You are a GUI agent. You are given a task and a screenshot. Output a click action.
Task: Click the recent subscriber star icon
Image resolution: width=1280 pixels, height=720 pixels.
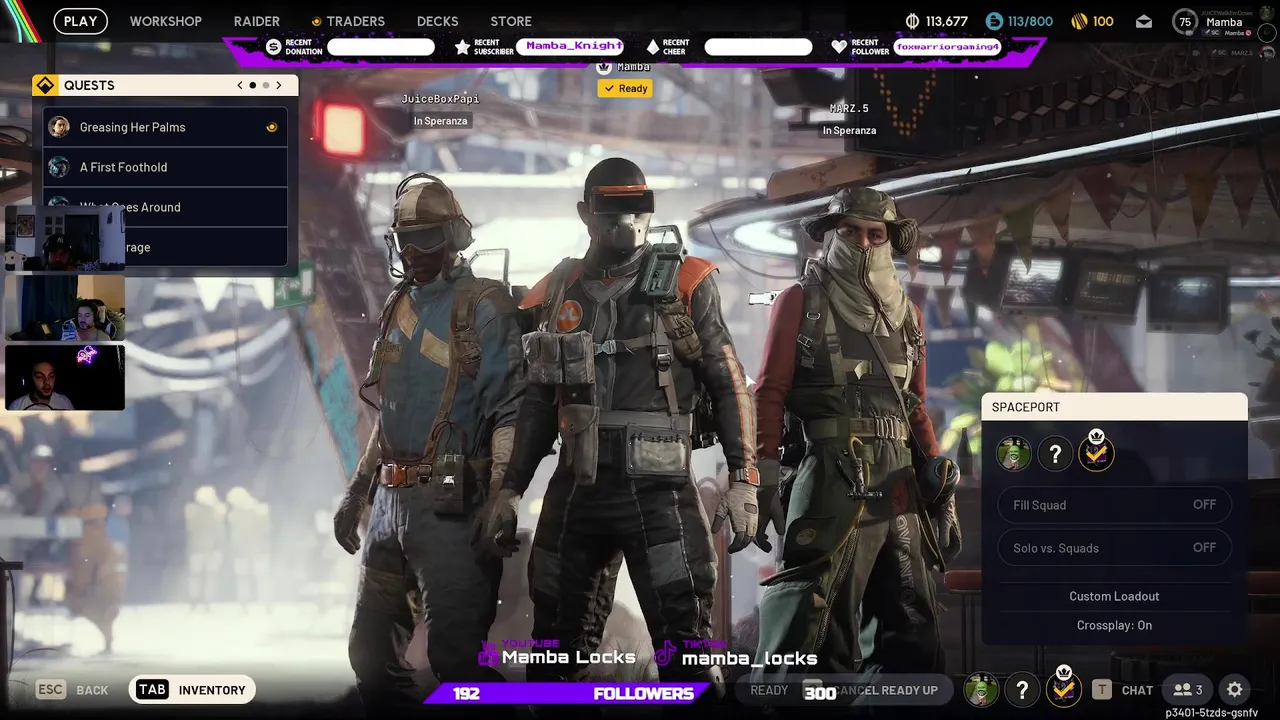click(x=462, y=47)
